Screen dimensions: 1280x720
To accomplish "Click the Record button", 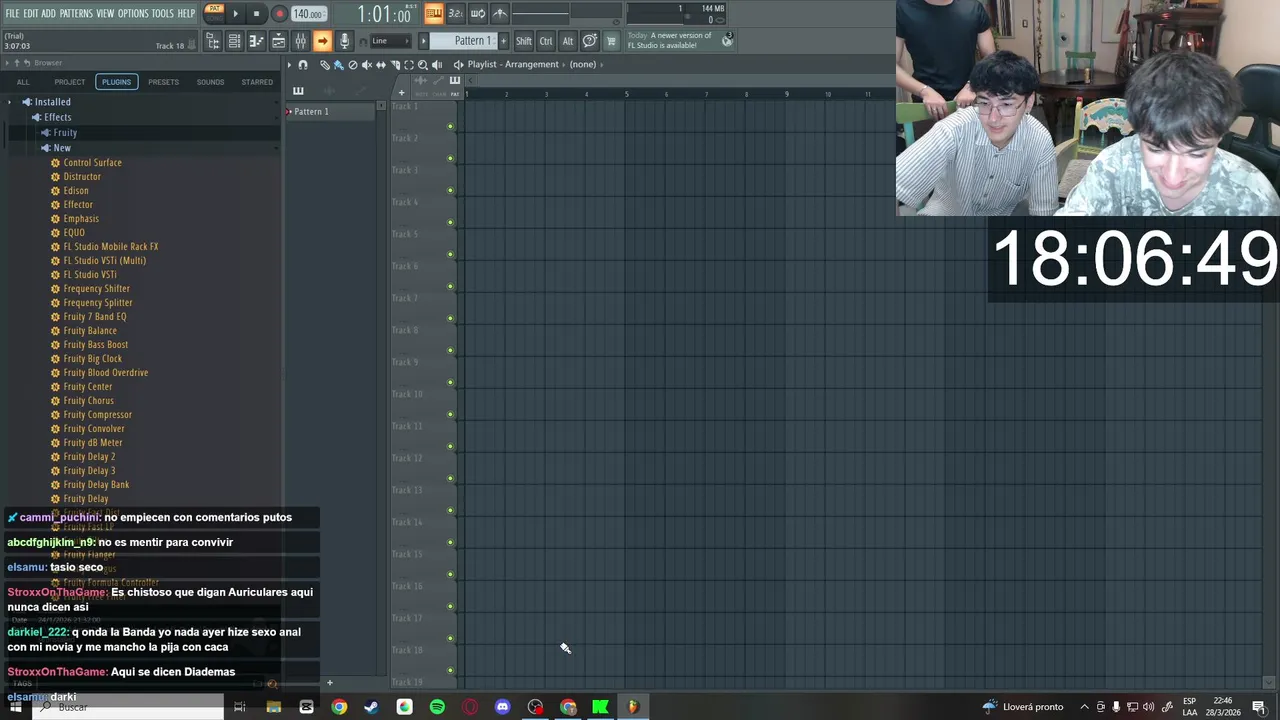I will point(279,14).
